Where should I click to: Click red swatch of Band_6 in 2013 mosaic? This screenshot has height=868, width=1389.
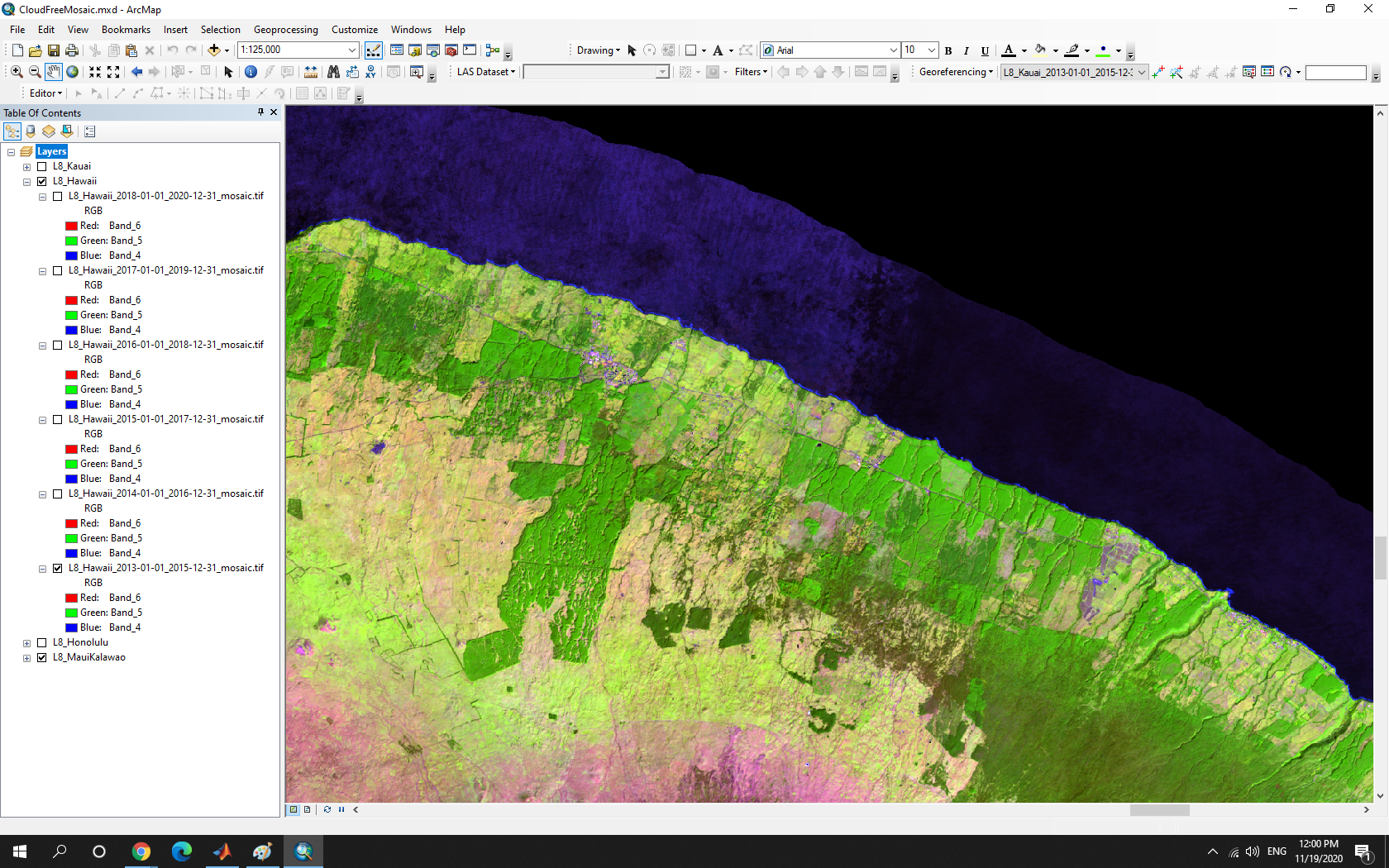[71, 598]
